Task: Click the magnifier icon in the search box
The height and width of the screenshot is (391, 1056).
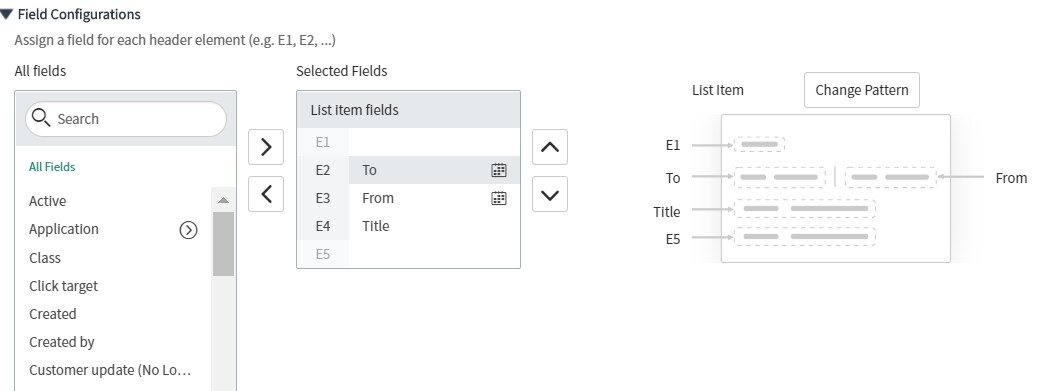Action: point(41,118)
